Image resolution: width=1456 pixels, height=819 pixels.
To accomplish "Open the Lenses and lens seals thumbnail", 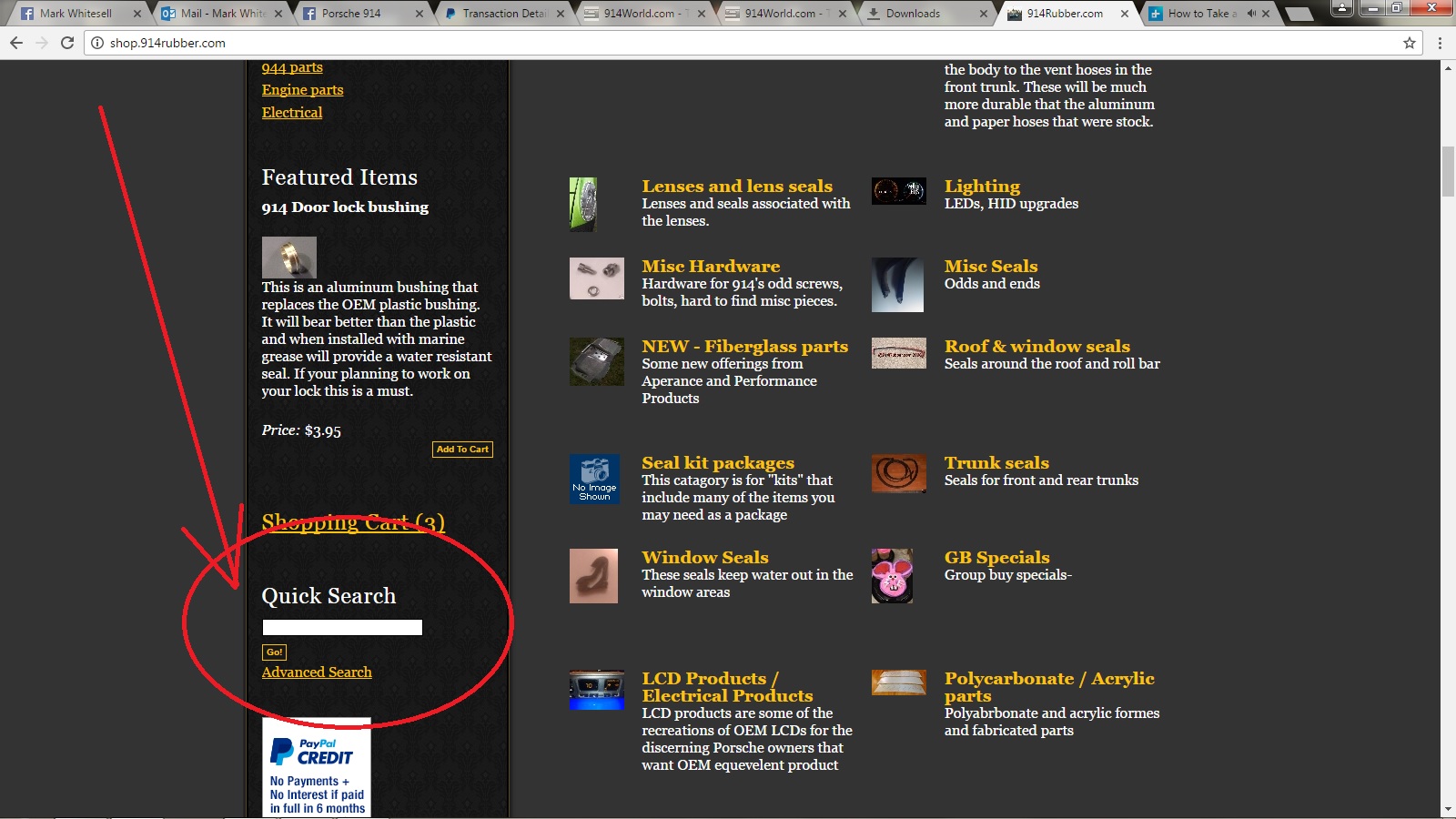I will click(x=582, y=204).
